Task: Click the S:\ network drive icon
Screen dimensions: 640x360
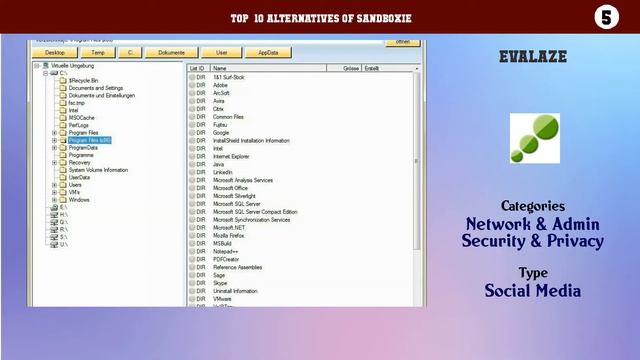Action: [x=54, y=237]
